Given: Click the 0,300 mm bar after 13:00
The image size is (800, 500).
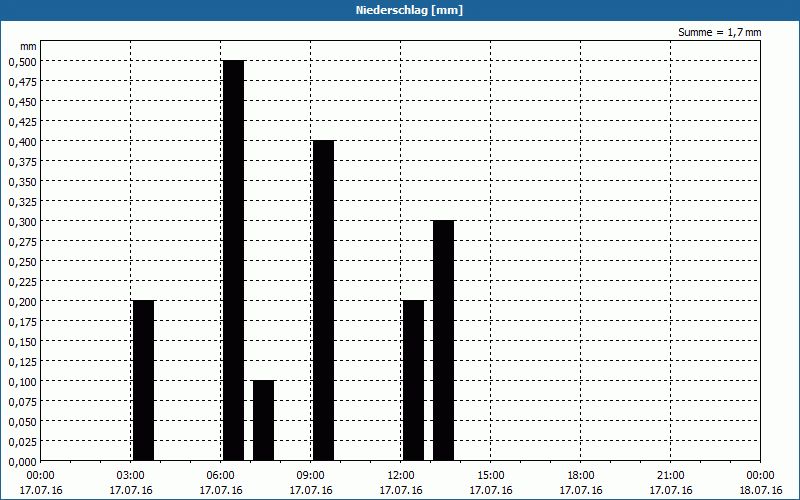Looking at the screenshot, I should (x=443, y=340).
